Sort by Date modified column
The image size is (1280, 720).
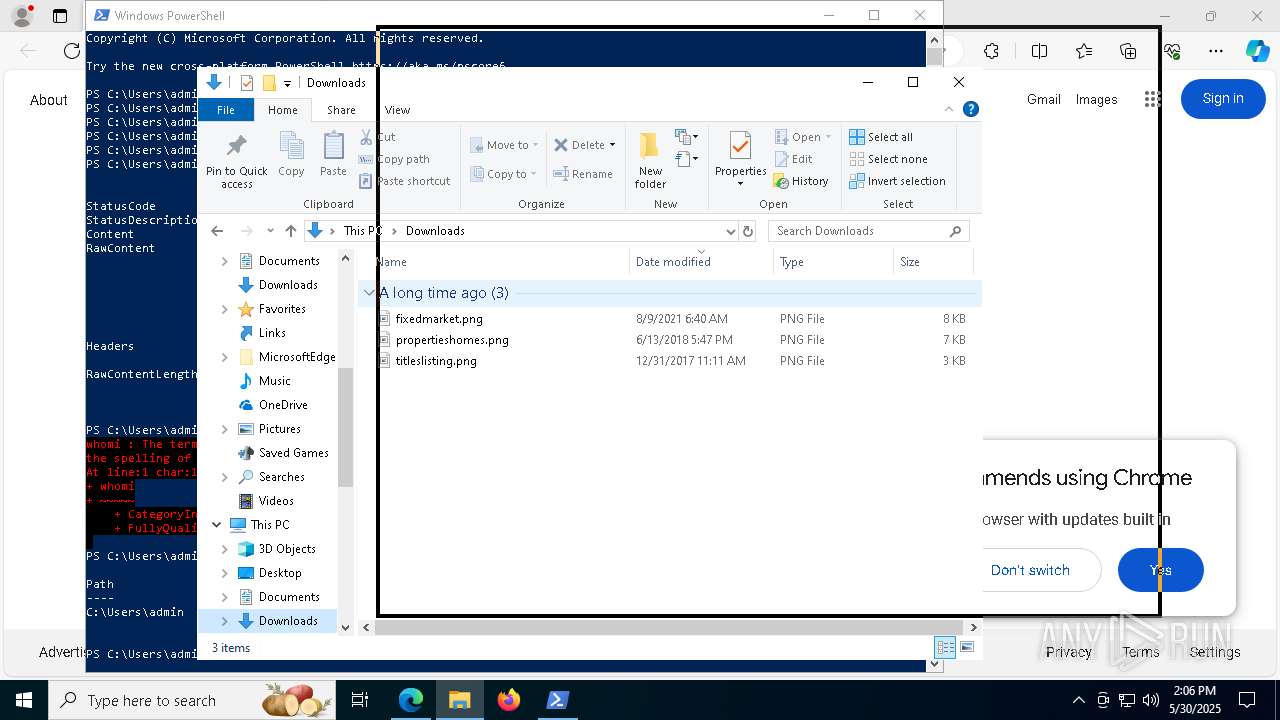[701, 262]
